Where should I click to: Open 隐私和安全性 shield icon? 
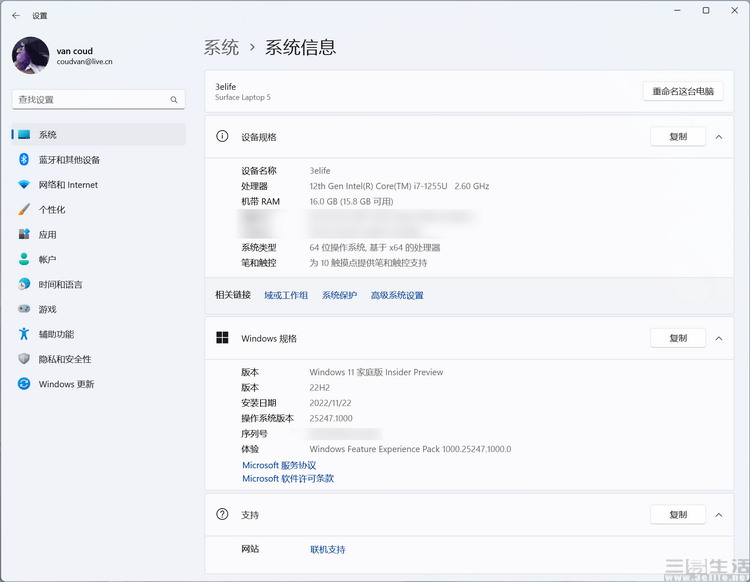tap(24, 359)
